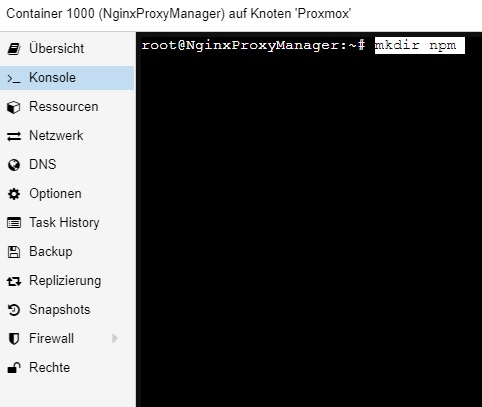Go to the Backup section label
The image size is (482, 407).
click(x=51, y=252)
